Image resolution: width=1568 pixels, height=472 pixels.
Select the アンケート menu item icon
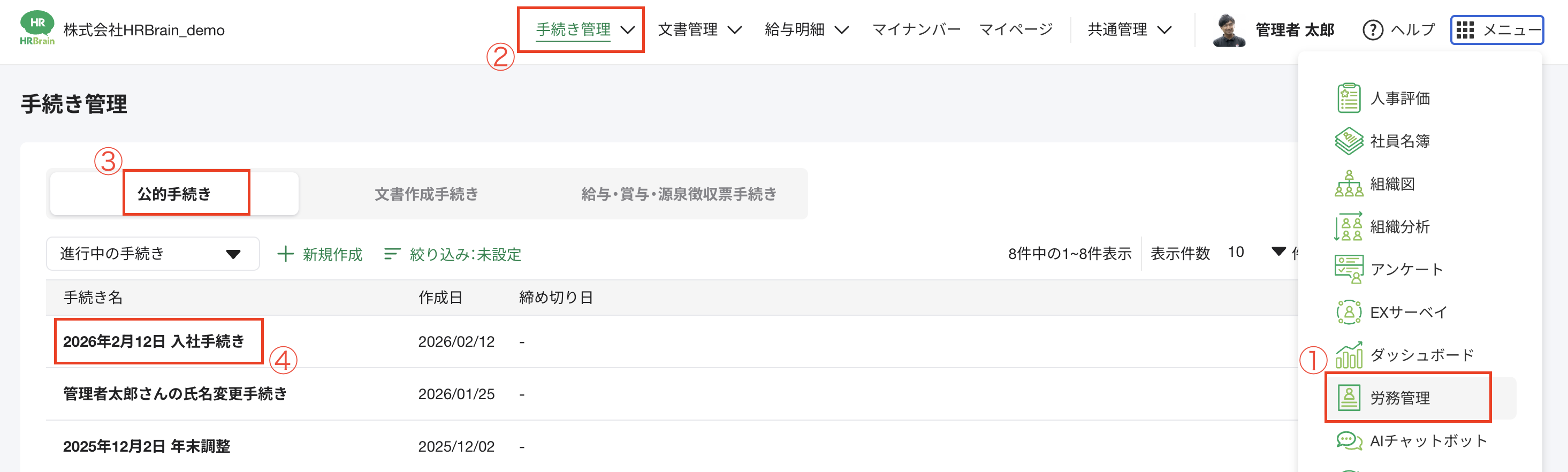[1350, 268]
